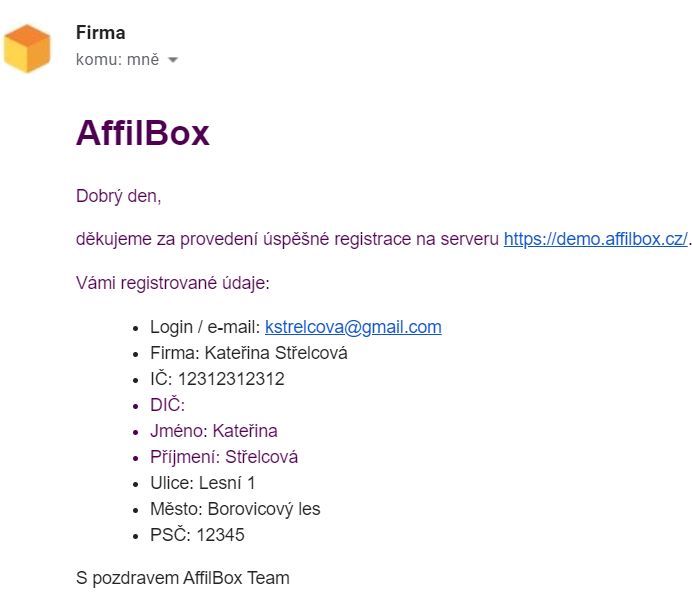692x603 pixels.
Task: Select the 'PSČ: 12345' list item
Action: (197, 535)
